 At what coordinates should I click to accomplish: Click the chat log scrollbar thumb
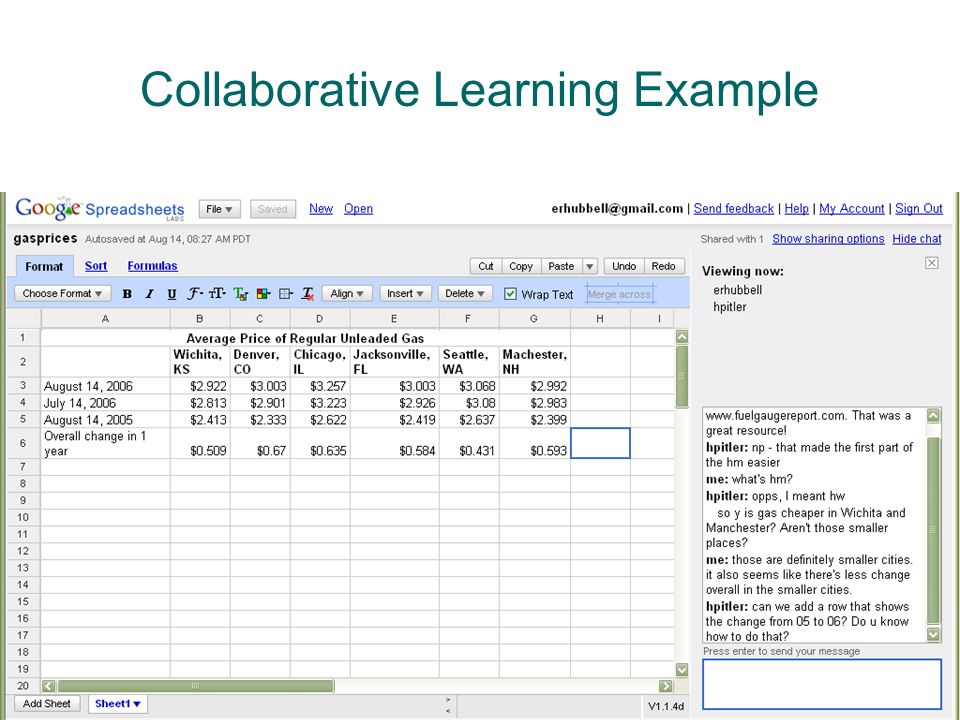(933, 530)
